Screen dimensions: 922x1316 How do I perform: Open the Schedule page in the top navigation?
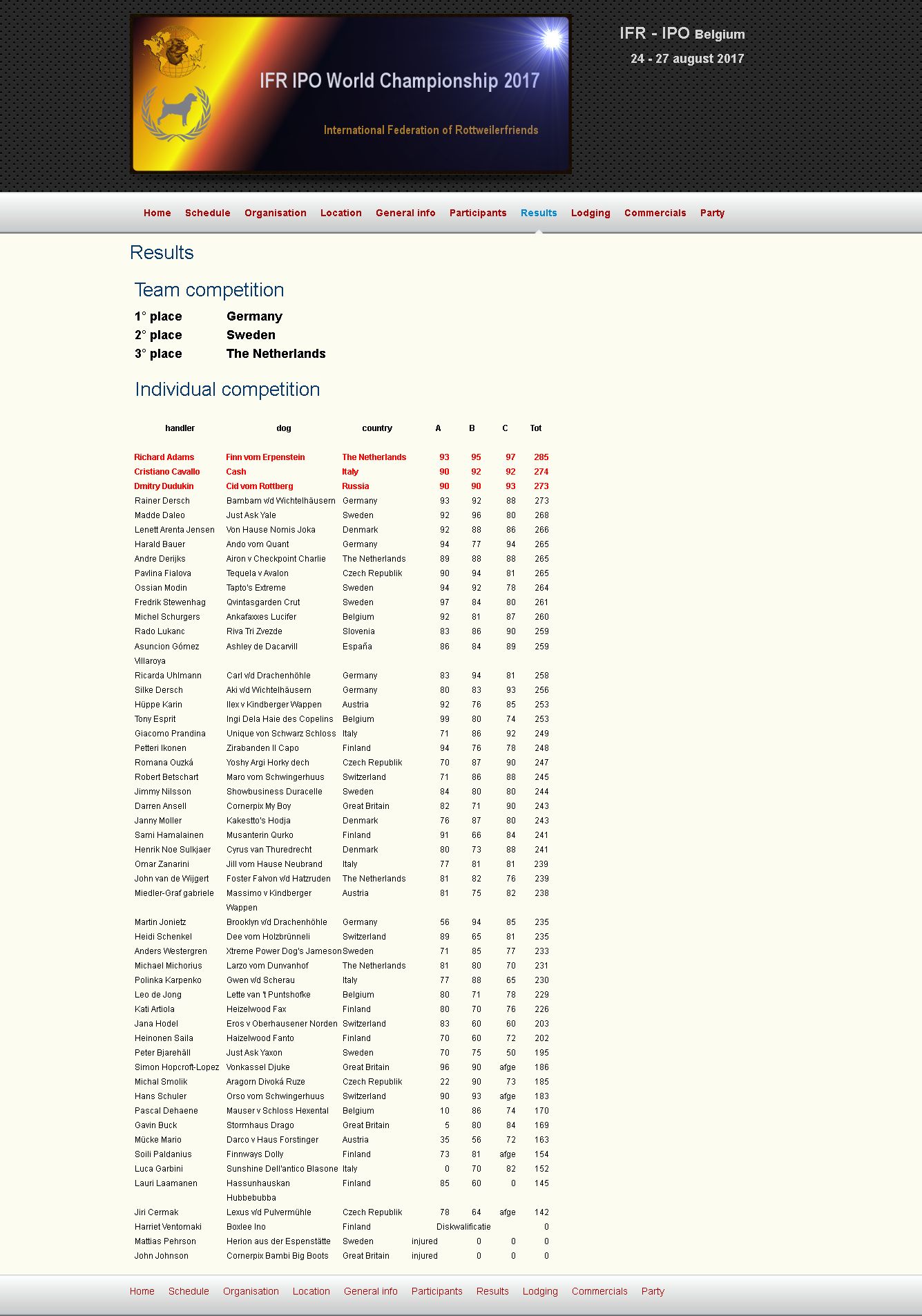coord(207,213)
